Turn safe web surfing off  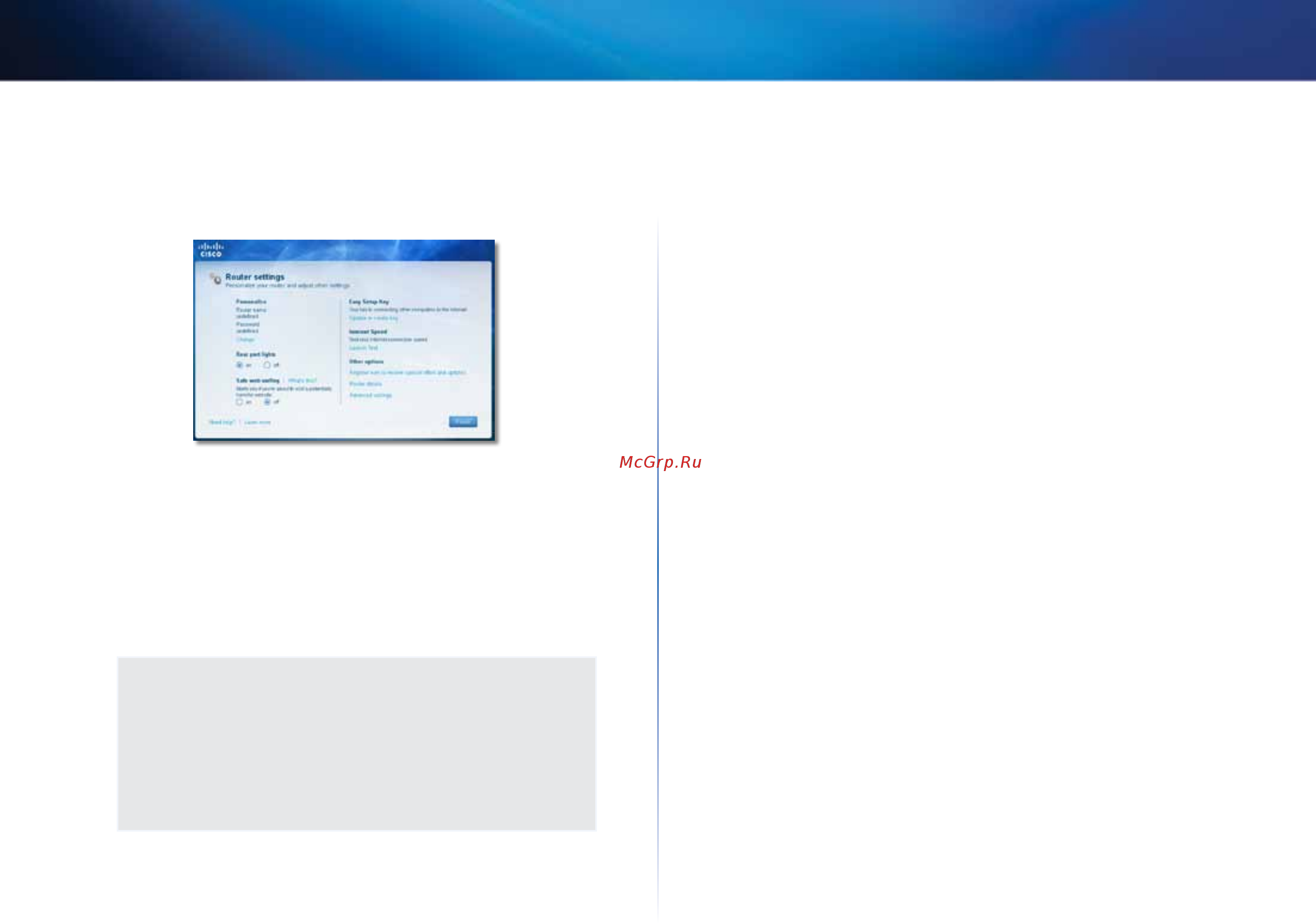(x=267, y=403)
